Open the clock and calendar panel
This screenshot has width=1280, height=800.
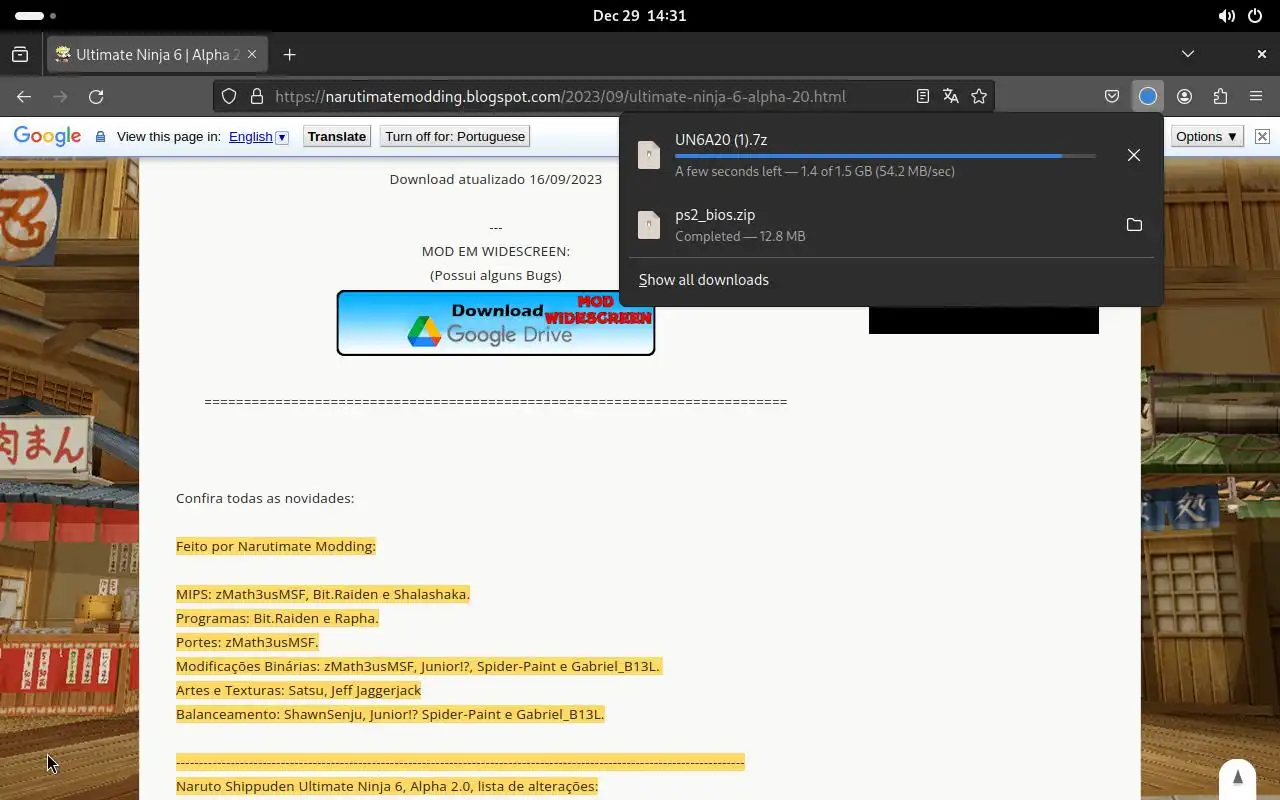[640, 16]
